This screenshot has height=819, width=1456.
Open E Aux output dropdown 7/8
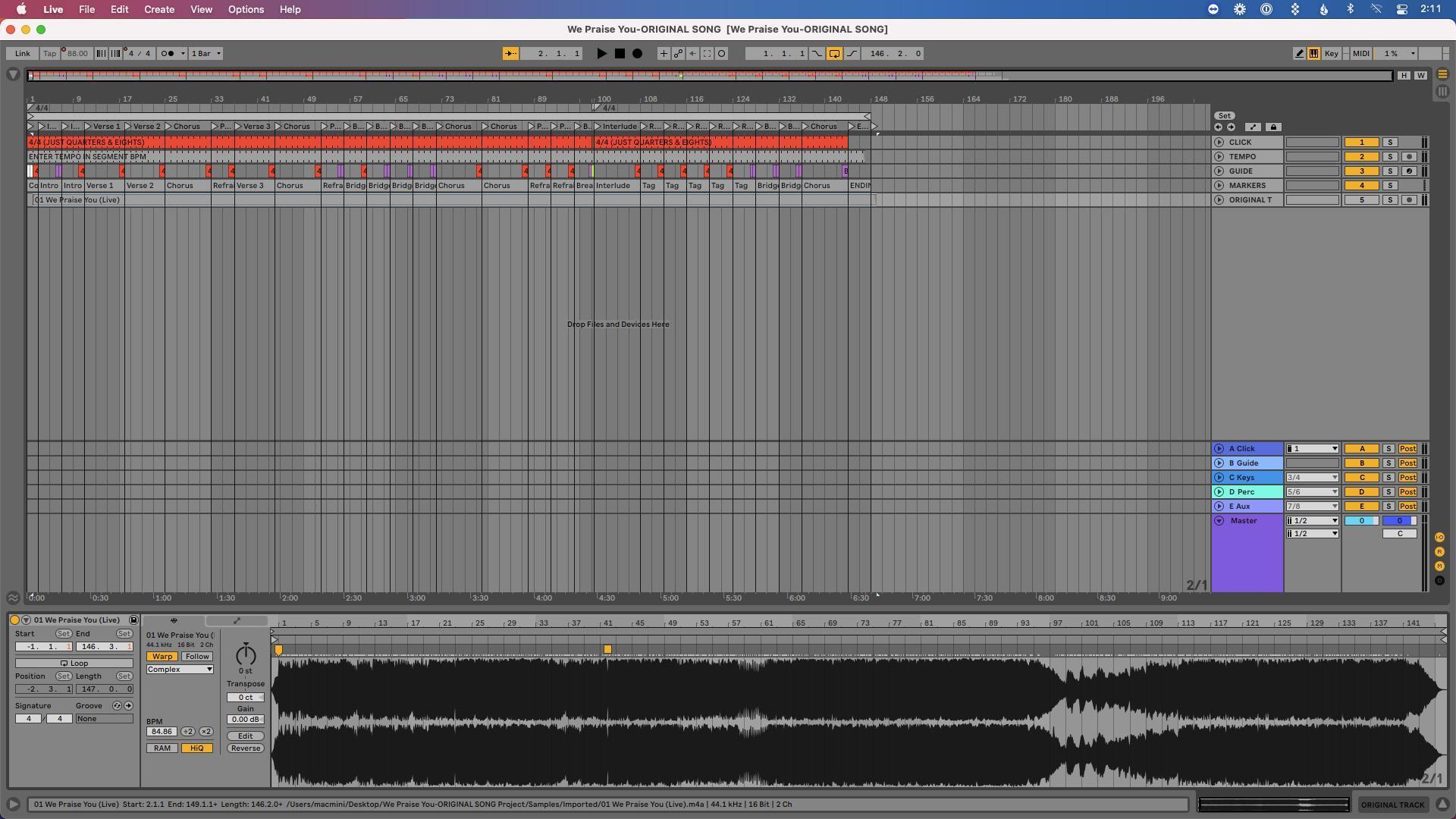pos(1312,507)
